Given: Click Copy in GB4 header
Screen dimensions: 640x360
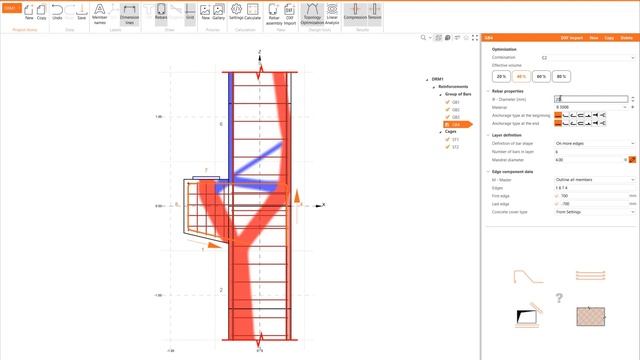Looking at the screenshot, I should [609, 38].
